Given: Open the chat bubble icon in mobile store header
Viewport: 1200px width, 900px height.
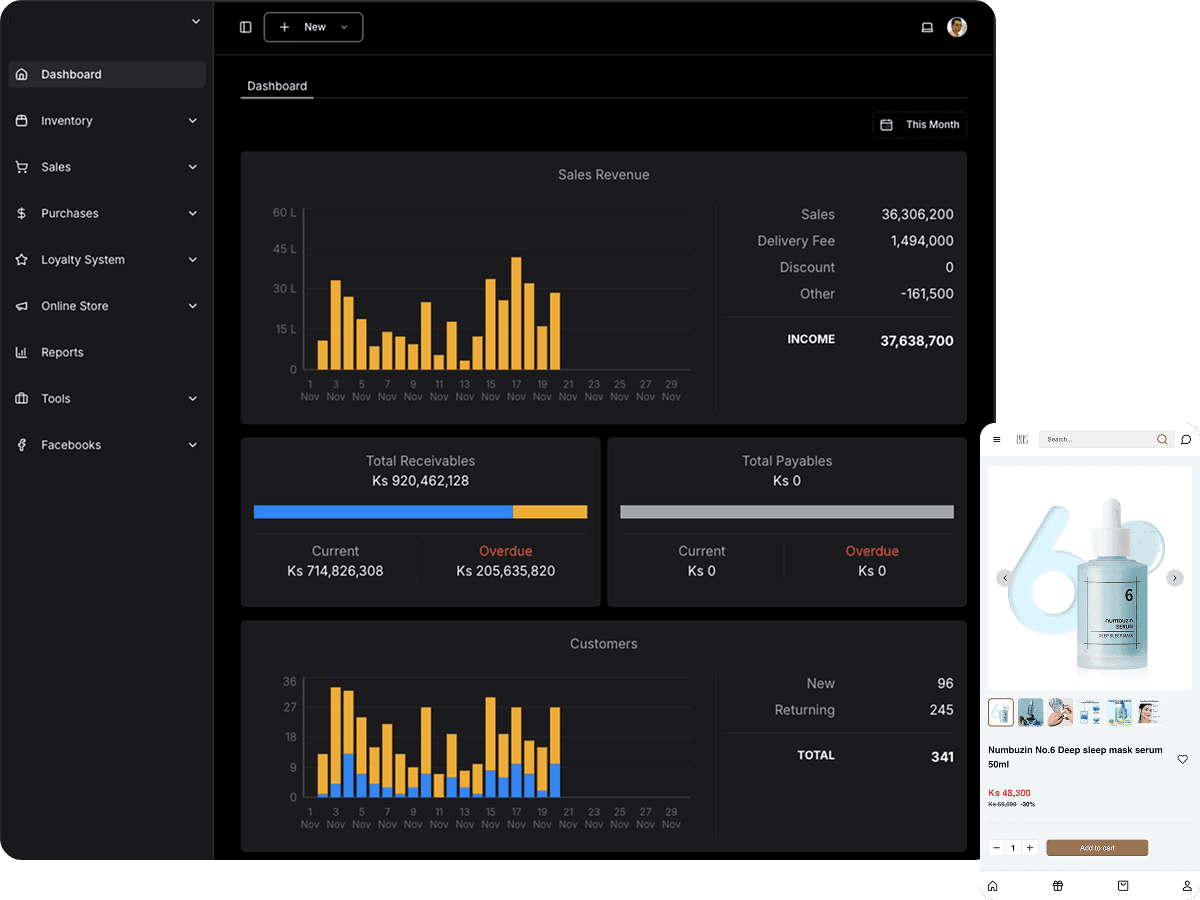Looking at the screenshot, I should (1185, 439).
